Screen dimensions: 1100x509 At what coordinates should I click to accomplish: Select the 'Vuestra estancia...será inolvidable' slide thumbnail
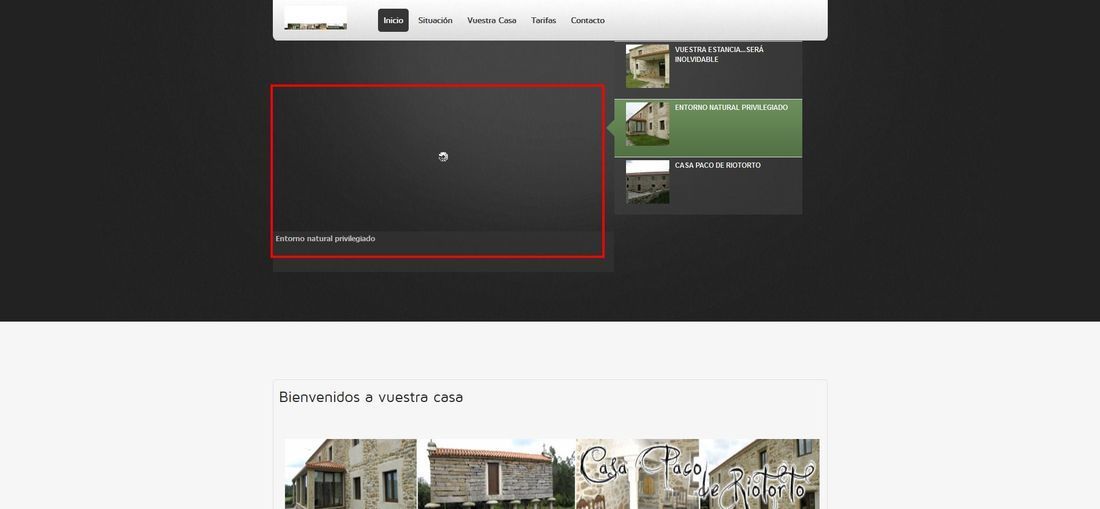pyautogui.click(x=648, y=66)
